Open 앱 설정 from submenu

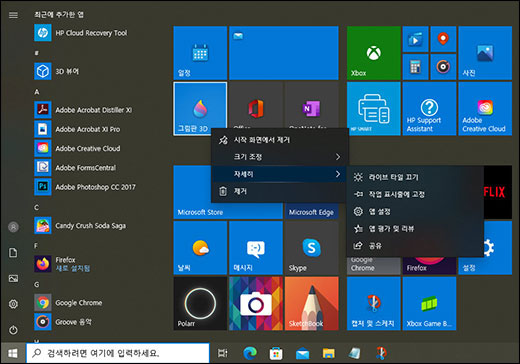point(415,211)
